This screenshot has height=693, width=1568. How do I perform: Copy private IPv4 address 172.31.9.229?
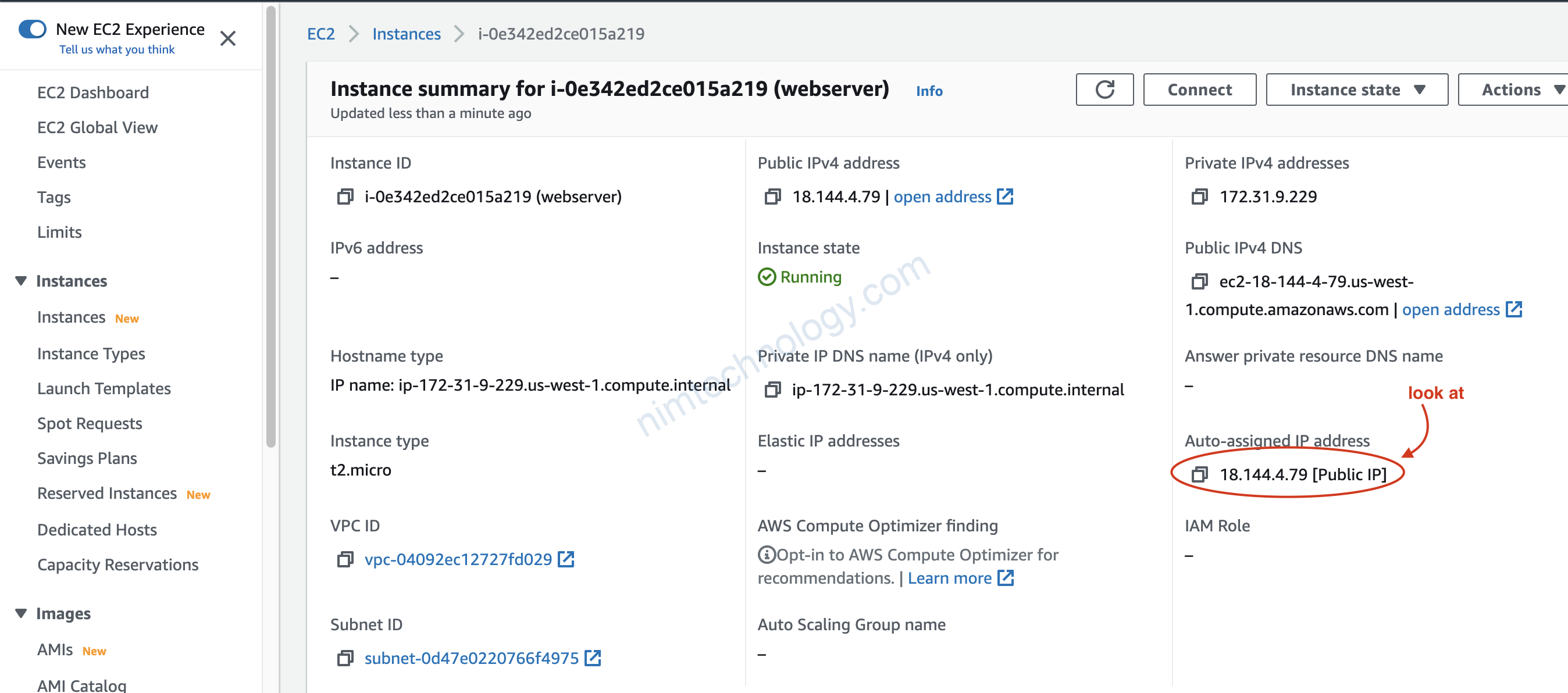tap(1199, 197)
